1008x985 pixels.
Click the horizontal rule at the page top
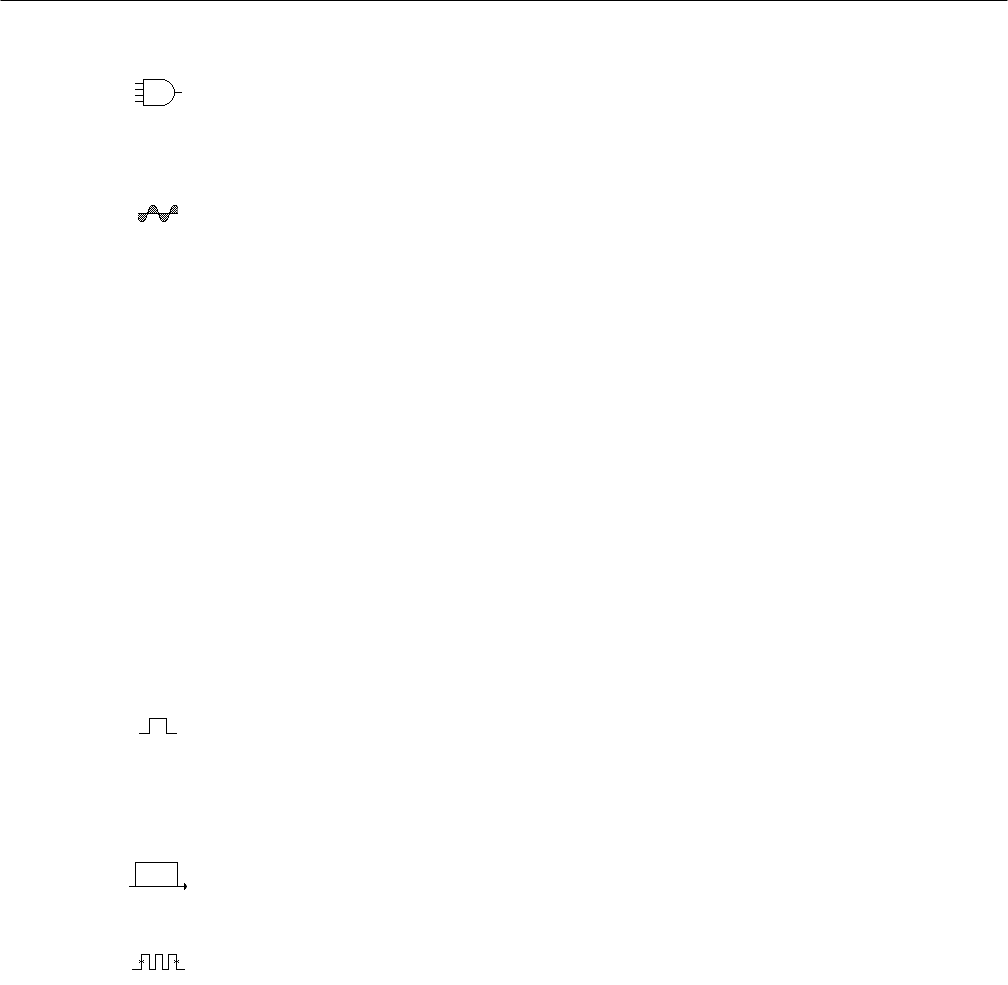click(x=504, y=1)
